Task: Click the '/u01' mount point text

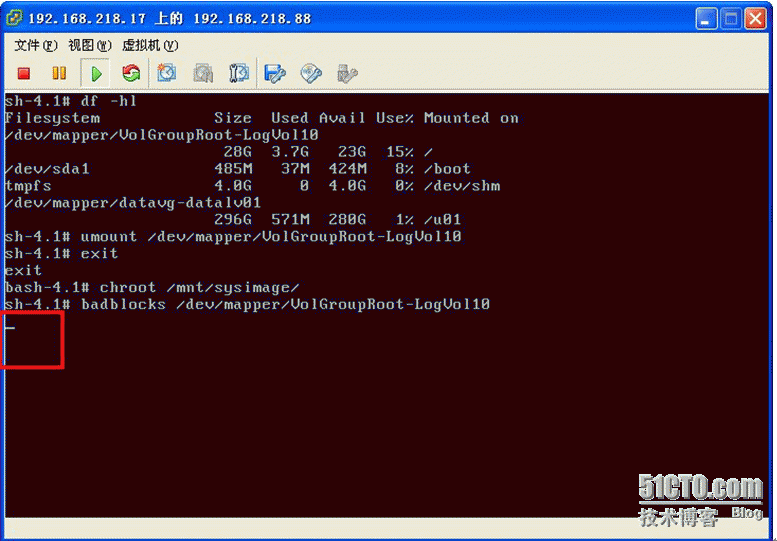Action: click(x=443, y=219)
